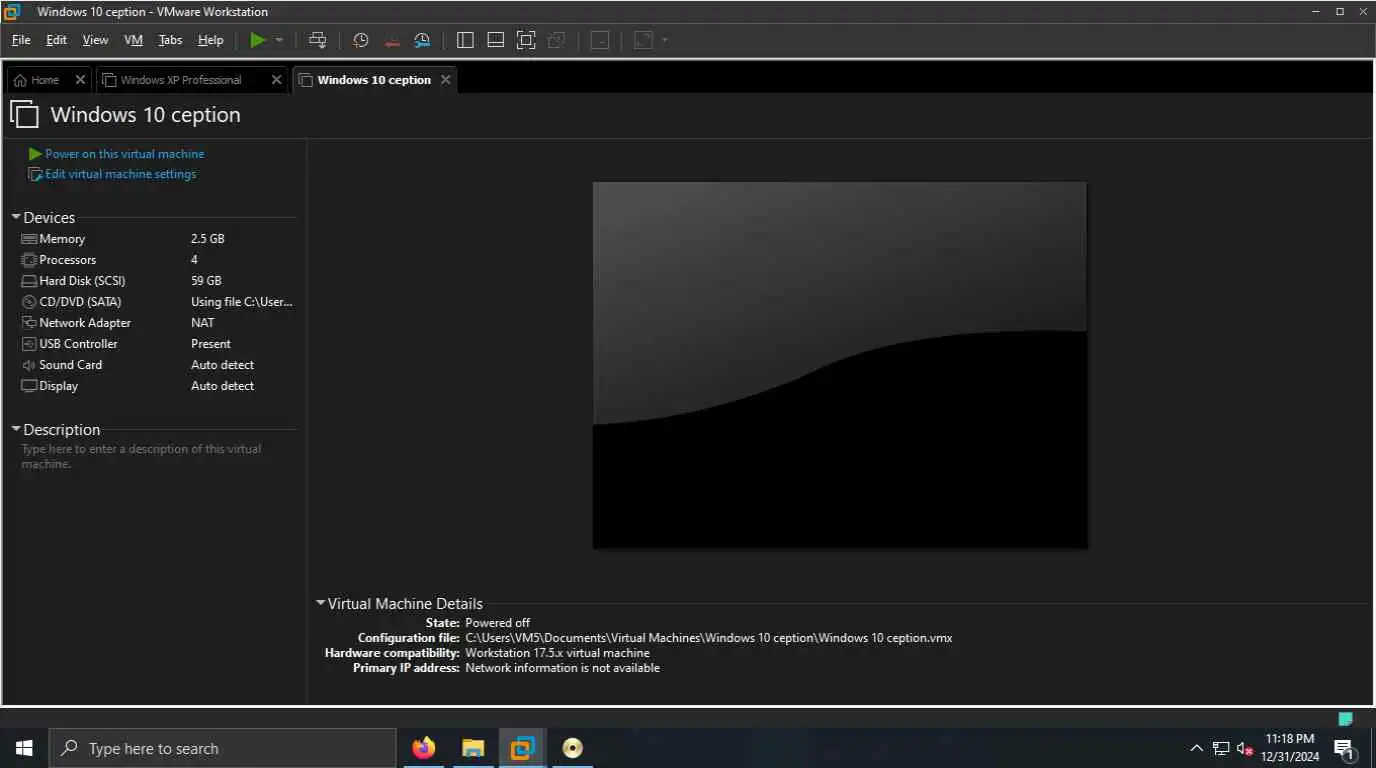Open the Help menu
The width and height of the screenshot is (1376, 768).
click(210, 40)
